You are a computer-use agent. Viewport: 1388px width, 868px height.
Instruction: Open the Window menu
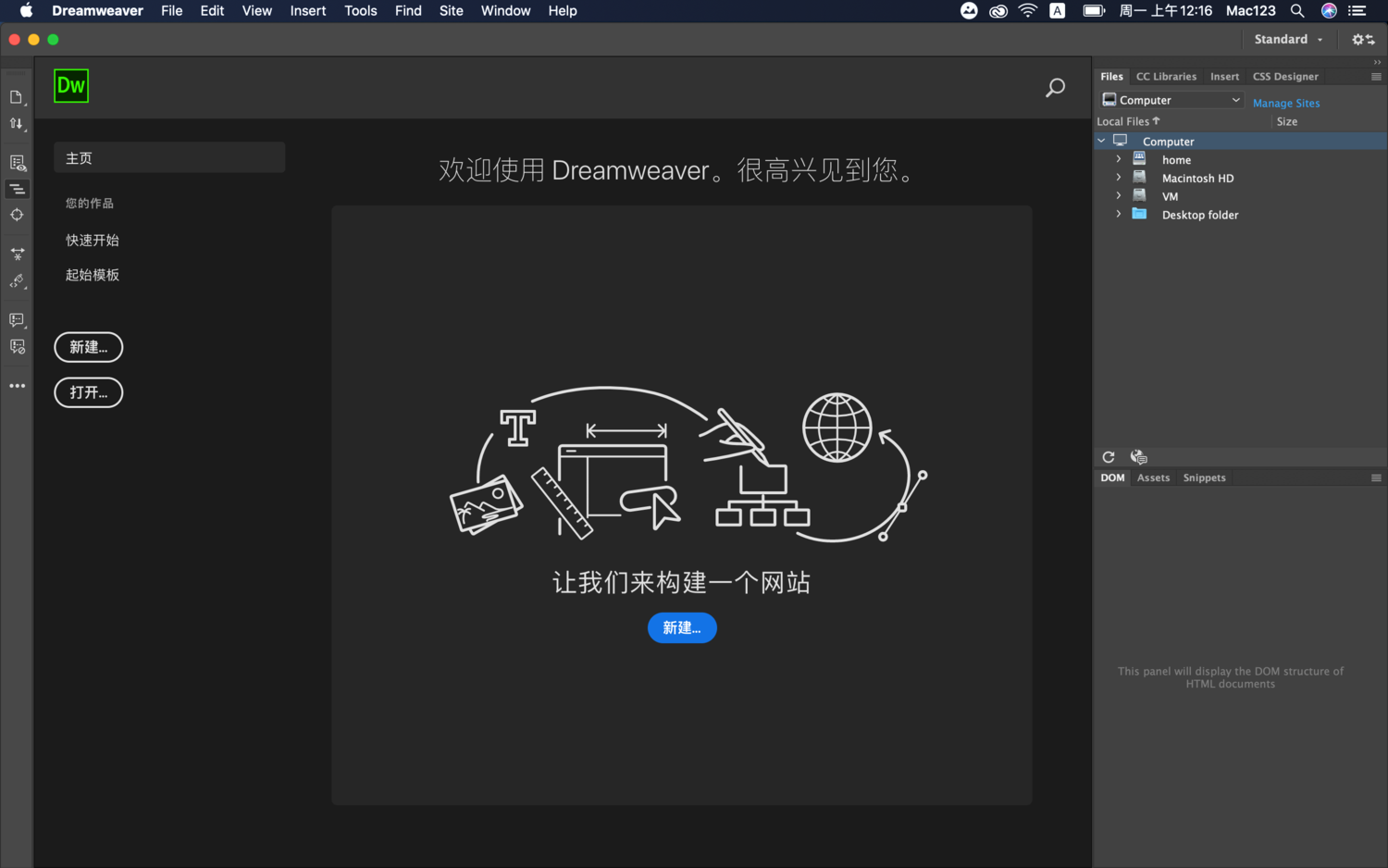click(x=505, y=11)
